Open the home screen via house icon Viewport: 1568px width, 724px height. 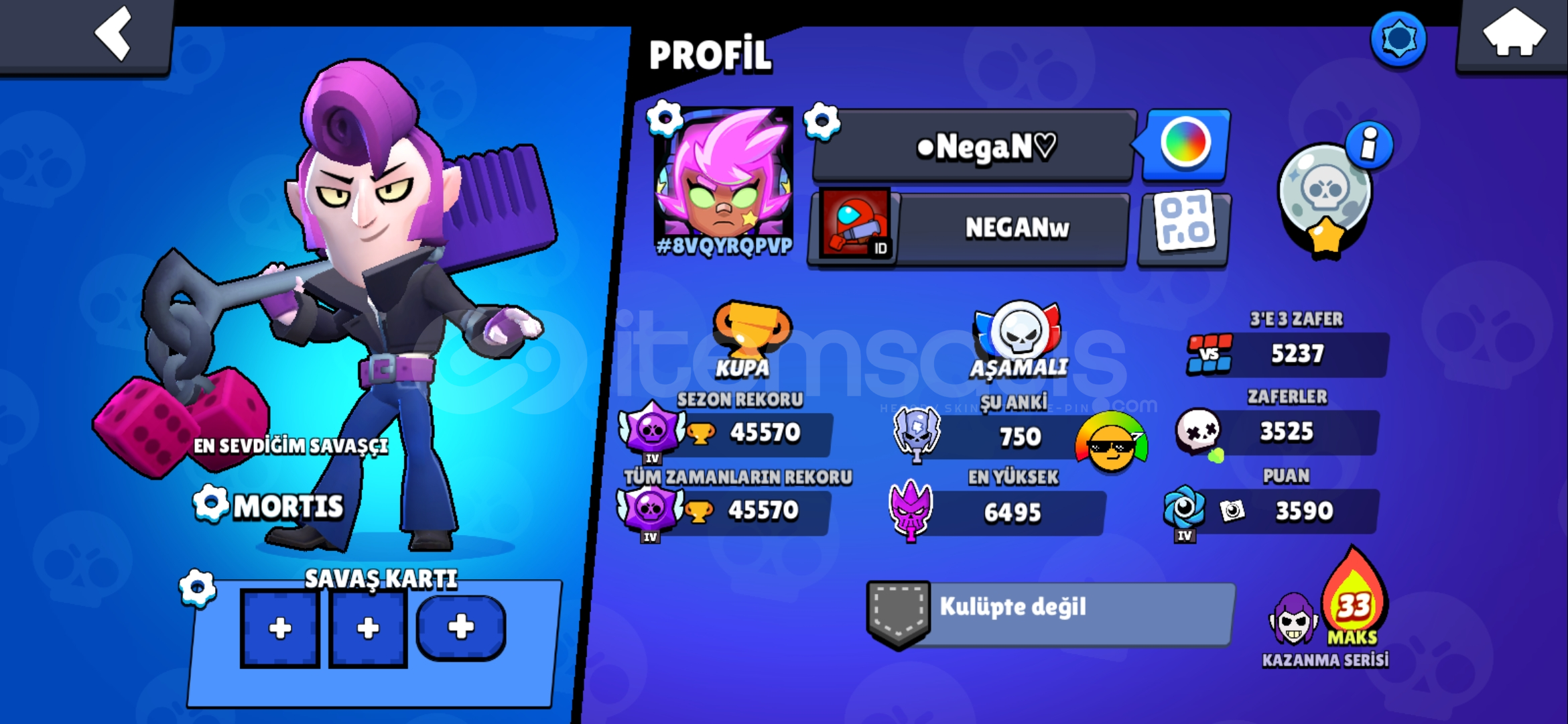pos(1514,32)
